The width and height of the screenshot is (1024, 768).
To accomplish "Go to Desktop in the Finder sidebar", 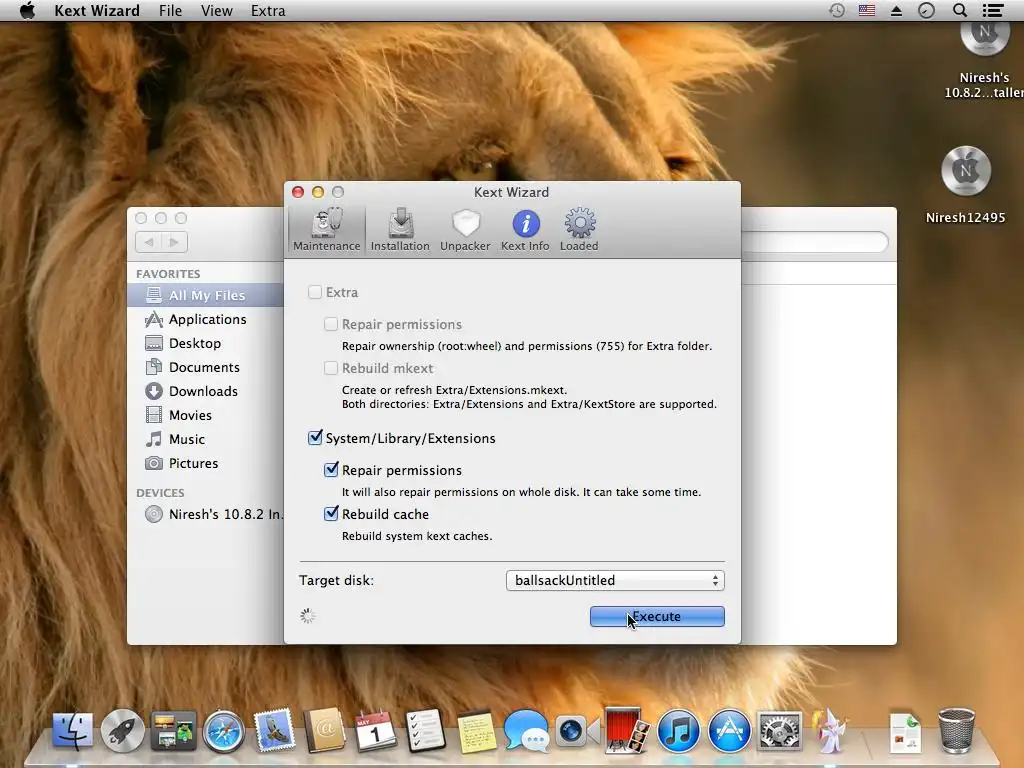I will (x=206, y=344).
